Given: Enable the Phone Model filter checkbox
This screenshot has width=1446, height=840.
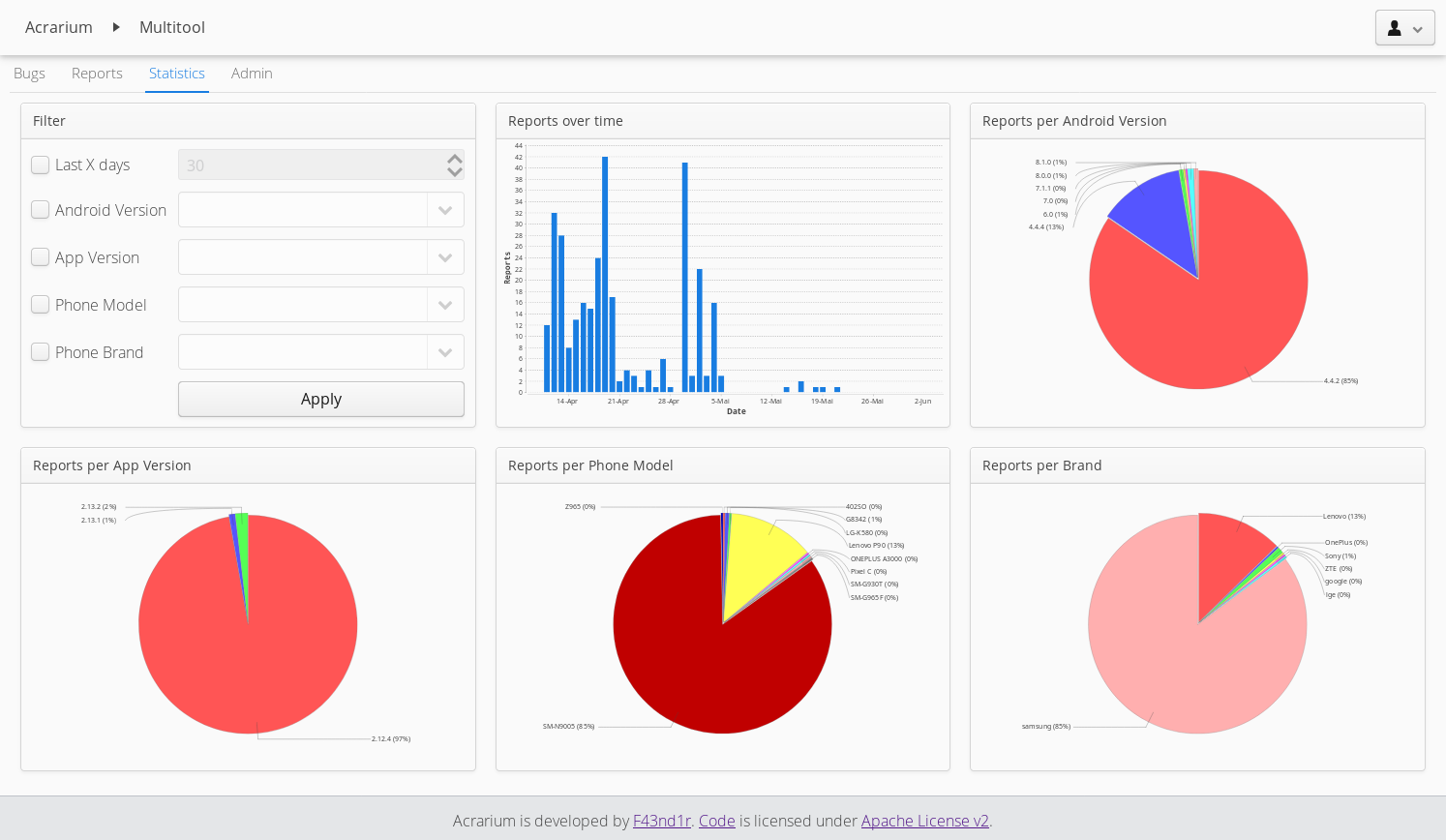Looking at the screenshot, I should tap(41, 304).
